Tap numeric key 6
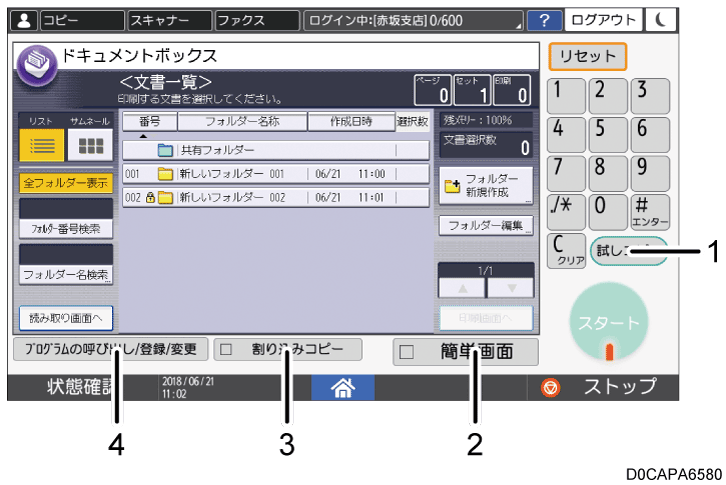This screenshot has width=726, height=485. point(650,135)
